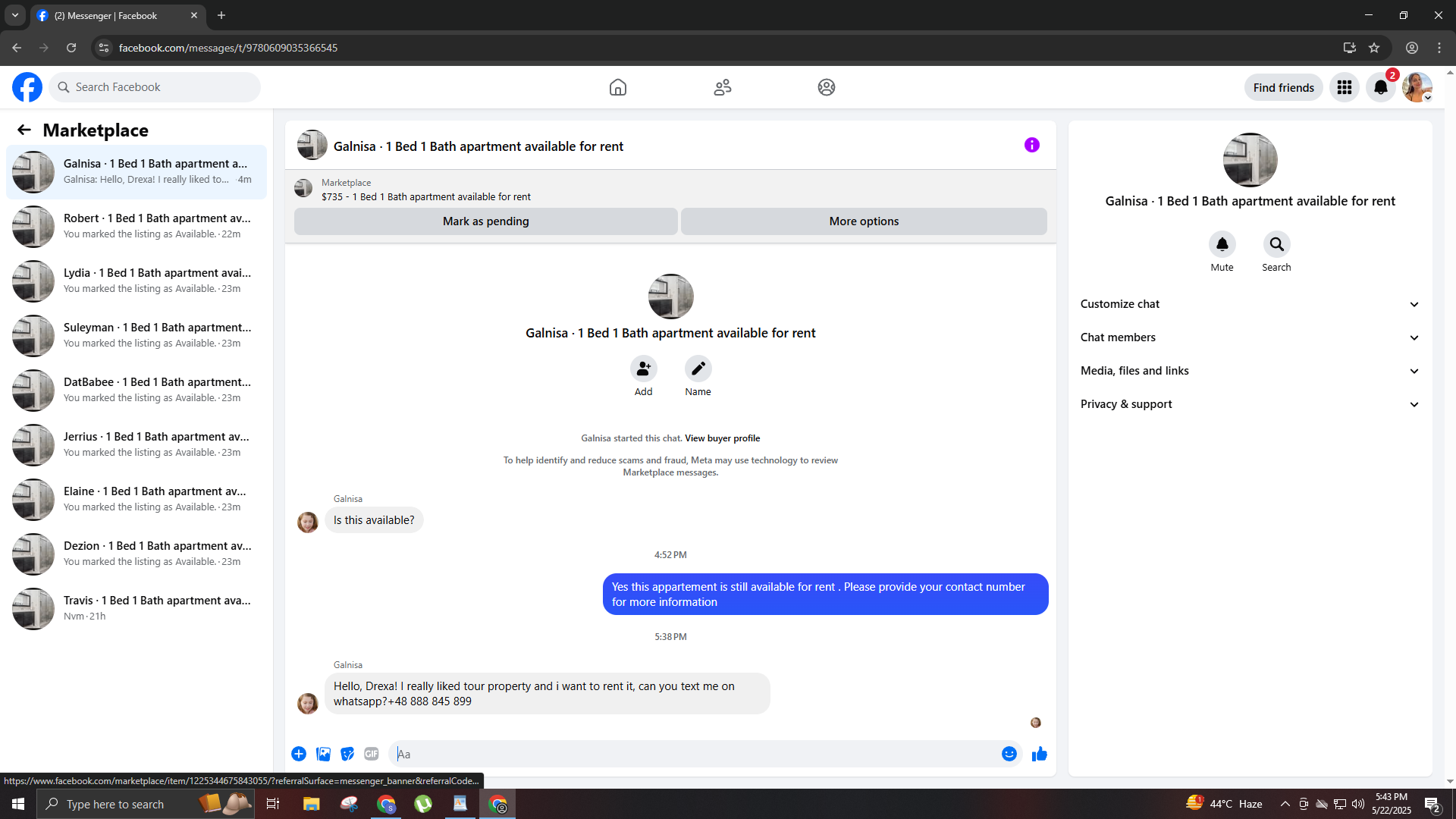Open Robert conversation in list

coord(136,227)
